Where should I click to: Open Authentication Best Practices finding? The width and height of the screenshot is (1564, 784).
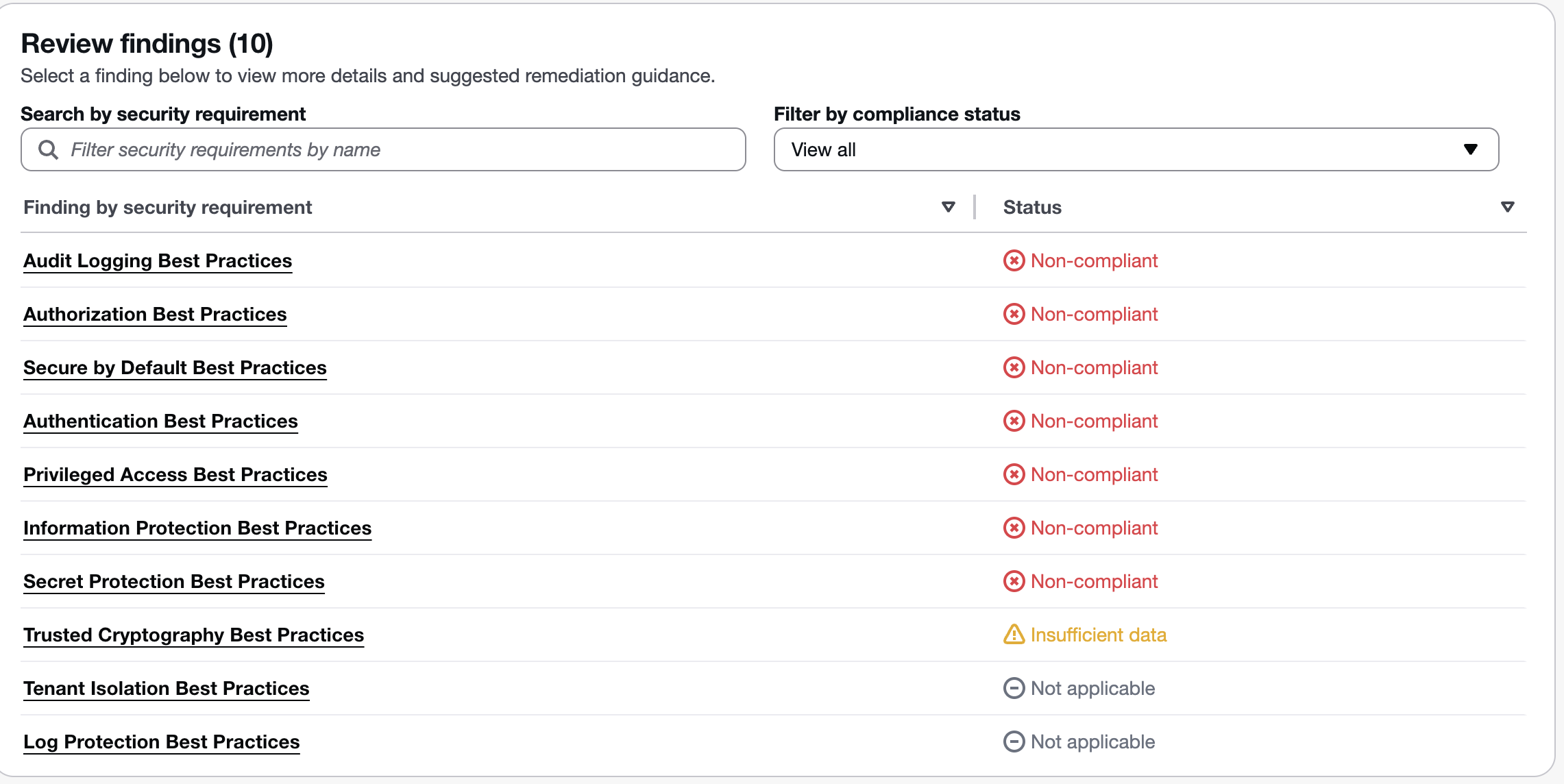[160, 421]
